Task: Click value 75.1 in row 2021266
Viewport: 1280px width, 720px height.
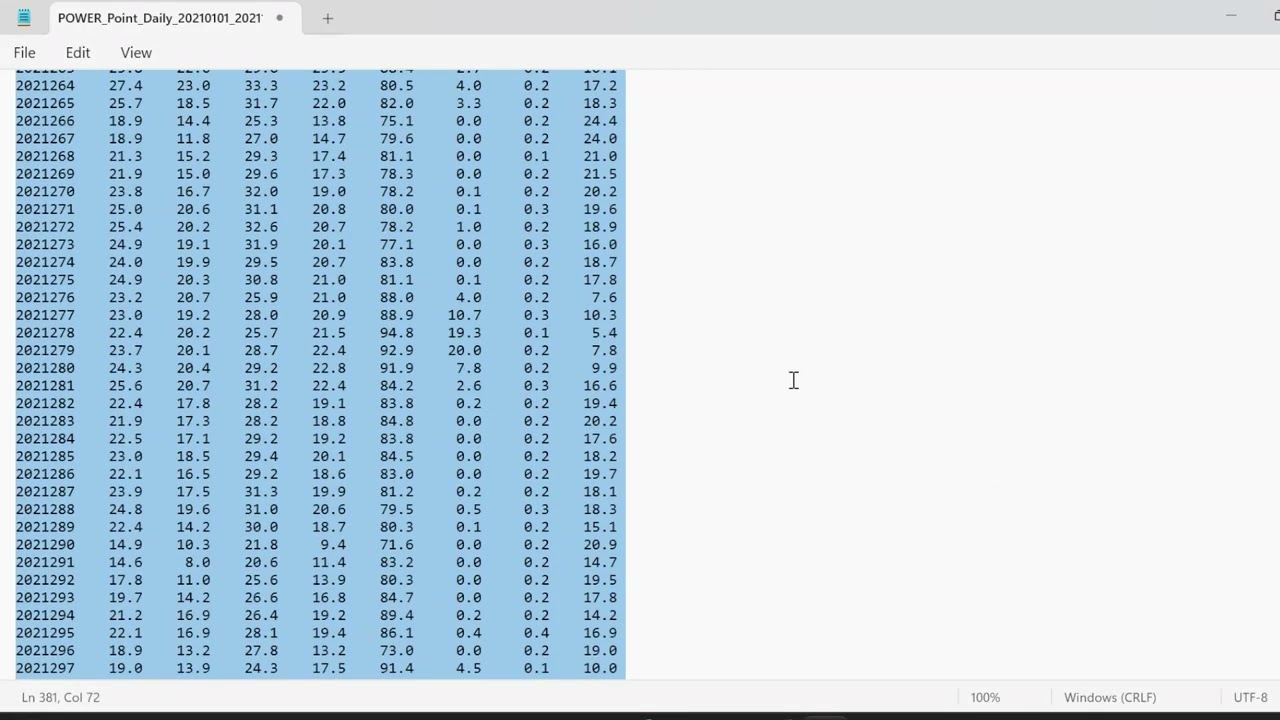Action: tap(397, 121)
